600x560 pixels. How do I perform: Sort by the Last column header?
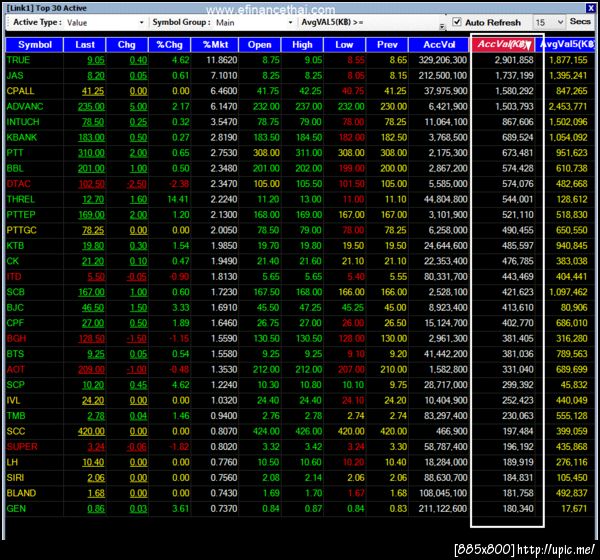(x=85, y=45)
